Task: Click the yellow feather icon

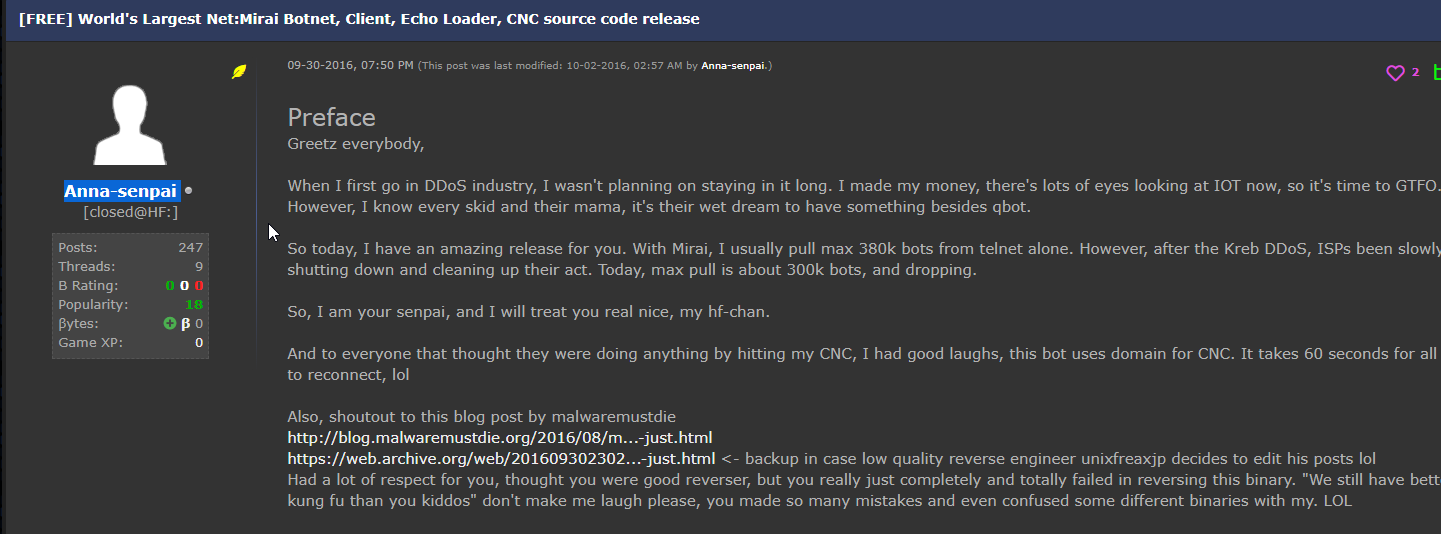Action: pos(239,72)
